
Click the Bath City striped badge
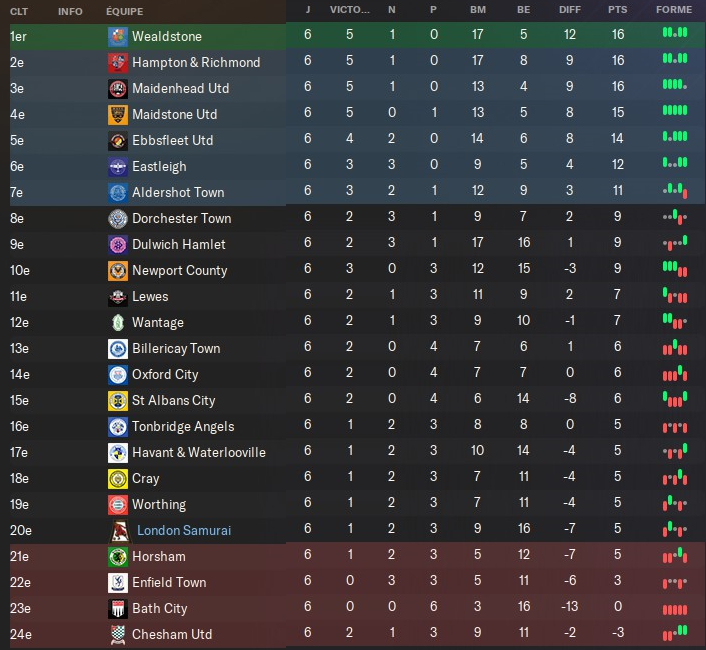click(118, 609)
